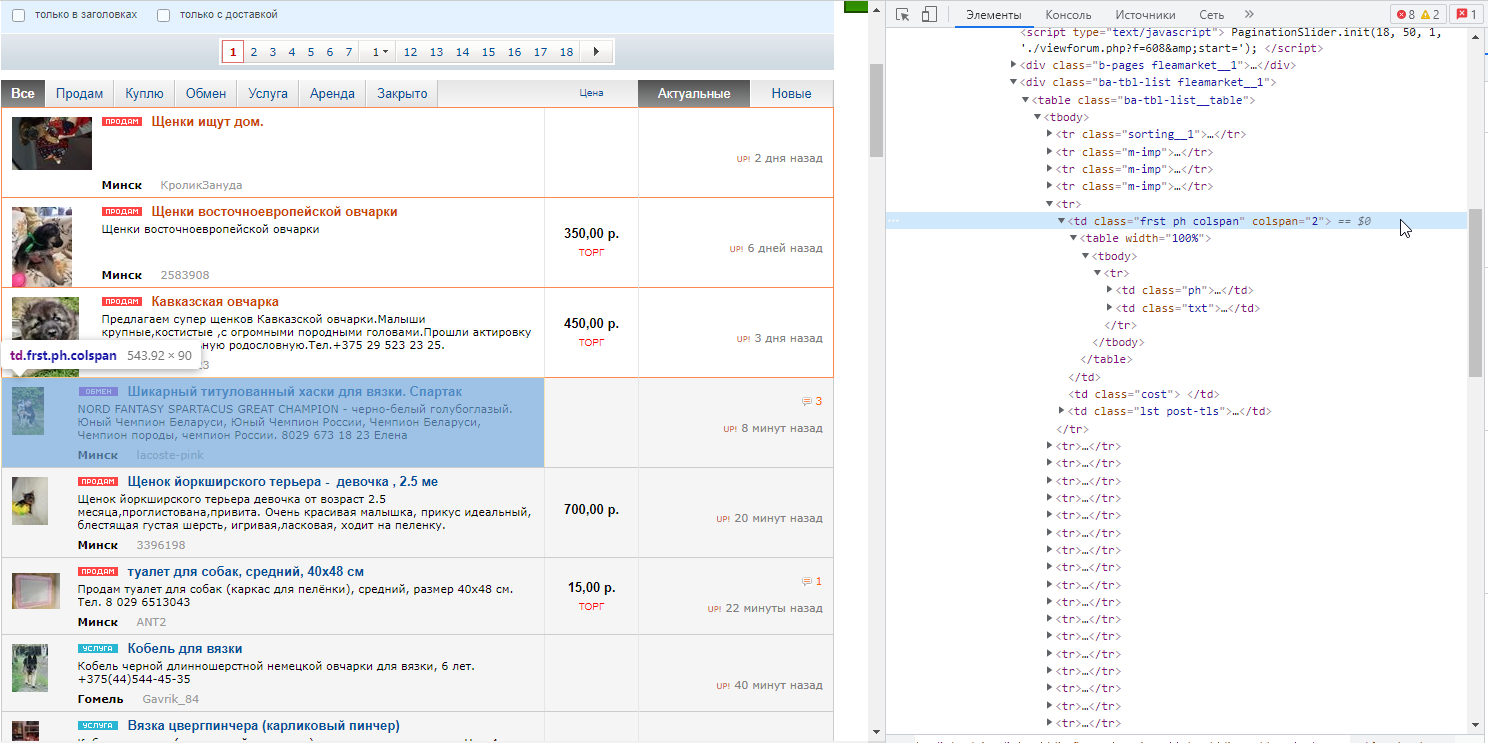
Task: Open user profile КроликЗануда
Action: tap(201, 185)
